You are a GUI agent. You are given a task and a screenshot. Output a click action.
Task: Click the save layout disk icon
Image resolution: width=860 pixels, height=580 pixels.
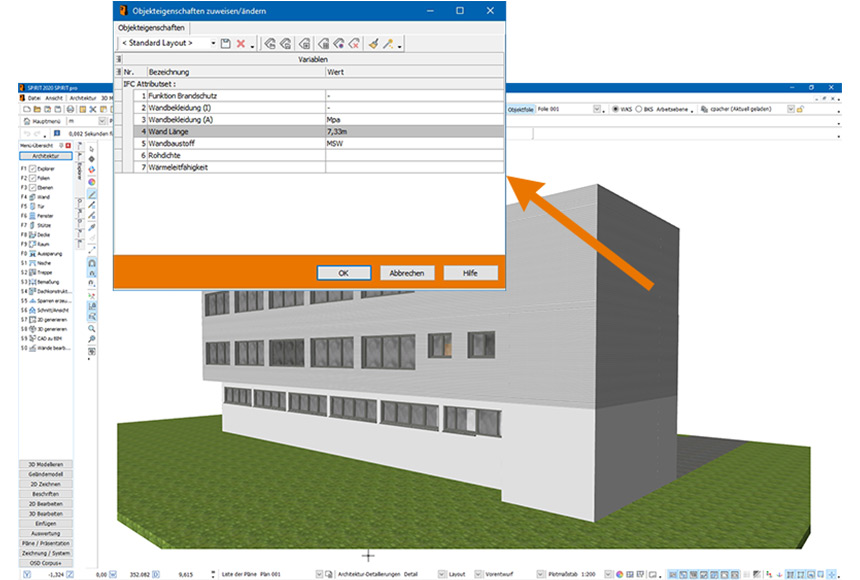pyautogui.click(x=226, y=44)
